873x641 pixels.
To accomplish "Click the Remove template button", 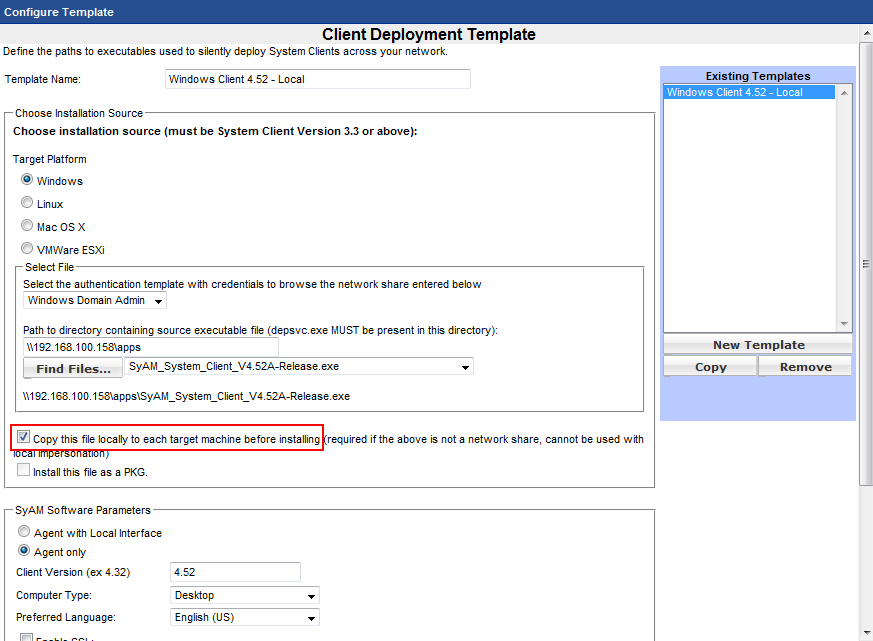I will pos(805,367).
